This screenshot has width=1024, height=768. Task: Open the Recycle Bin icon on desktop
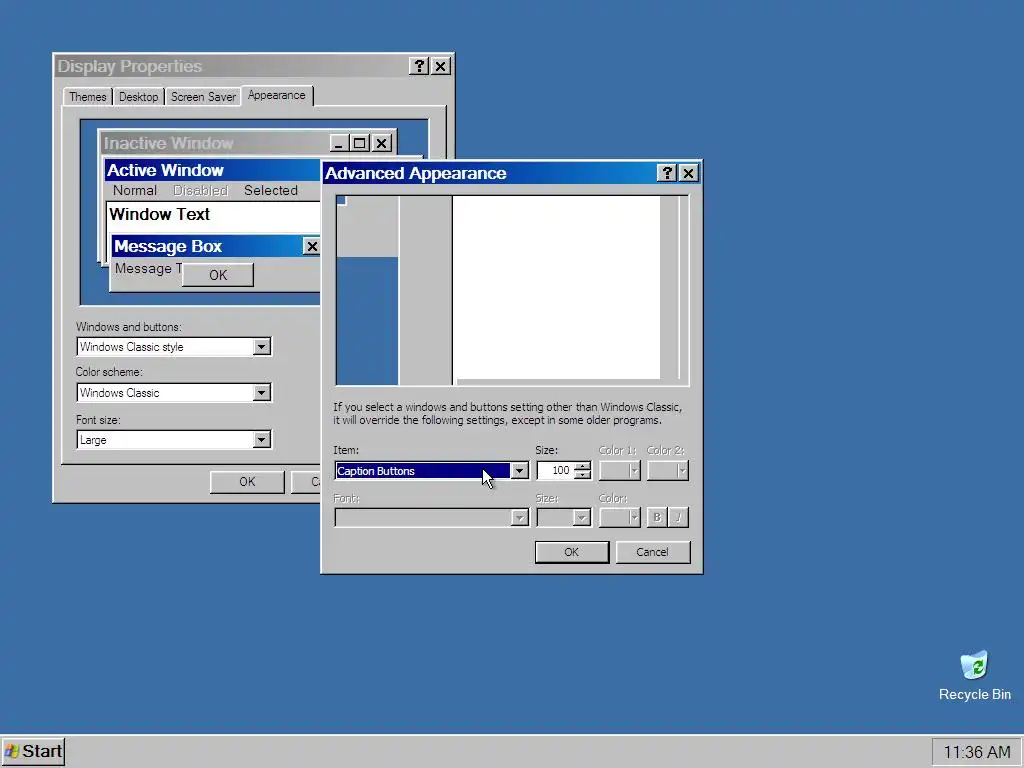point(974,676)
